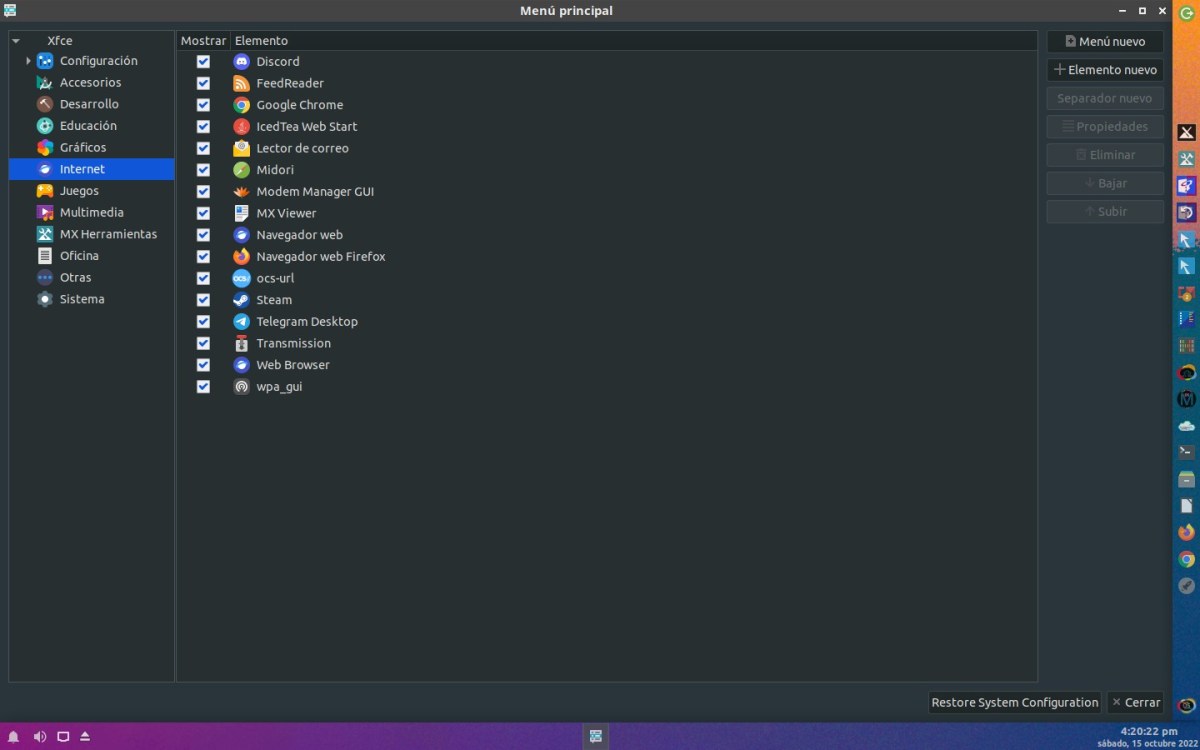The image size is (1200, 750).
Task: Open the Multimedia category
Action: click(91, 213)
